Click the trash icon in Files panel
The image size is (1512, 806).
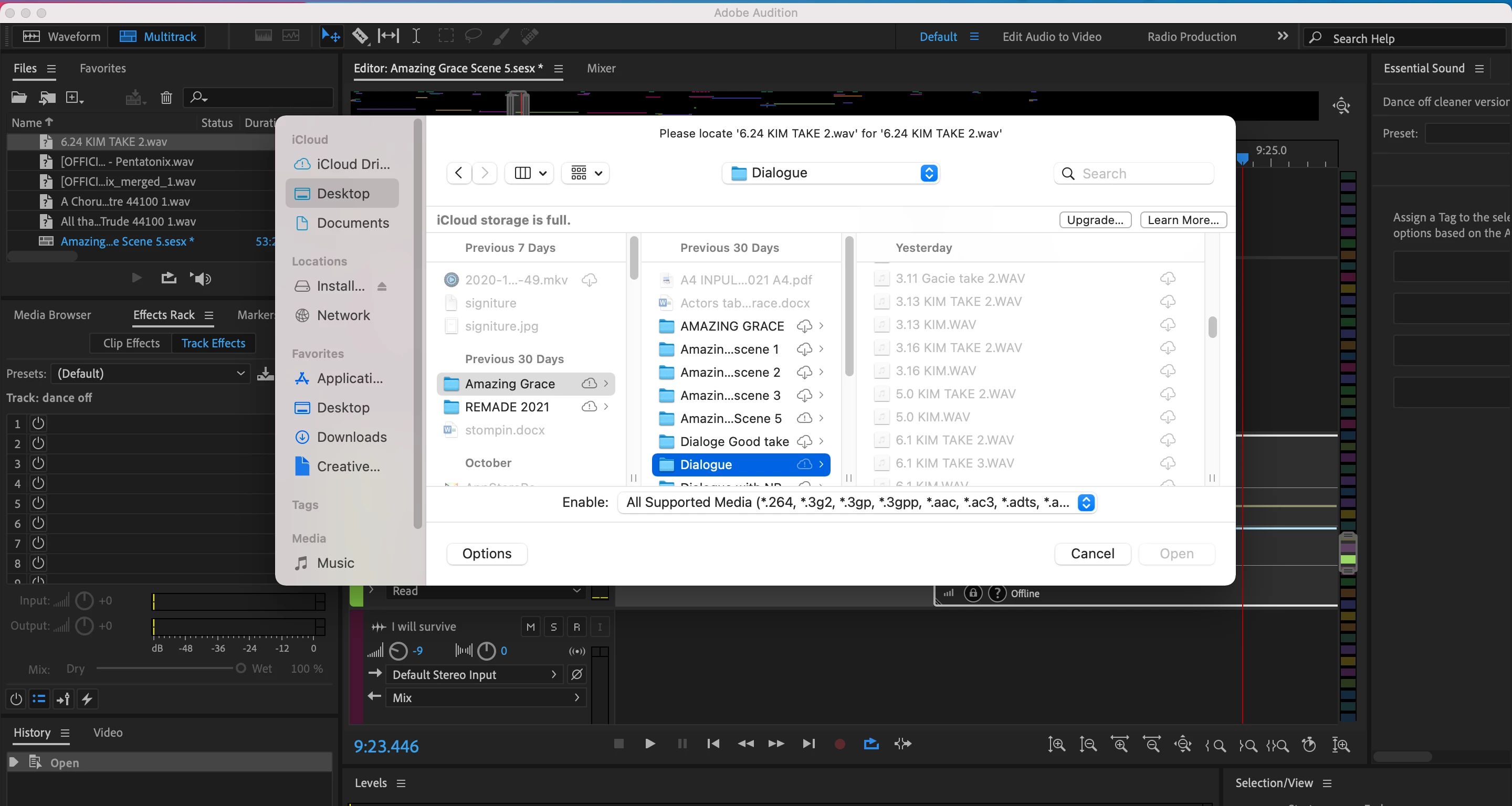(x=166, y=98)
